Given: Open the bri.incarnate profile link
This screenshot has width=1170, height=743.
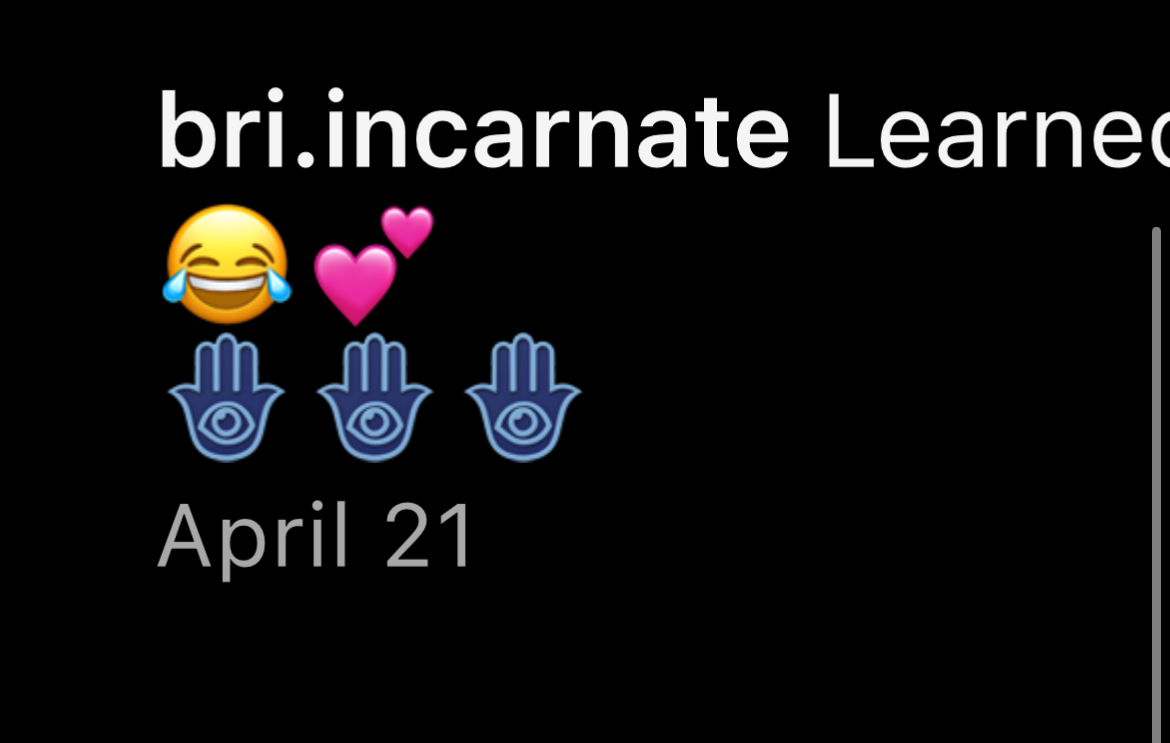Looking at the screenshot, I should tap(474, 131).
